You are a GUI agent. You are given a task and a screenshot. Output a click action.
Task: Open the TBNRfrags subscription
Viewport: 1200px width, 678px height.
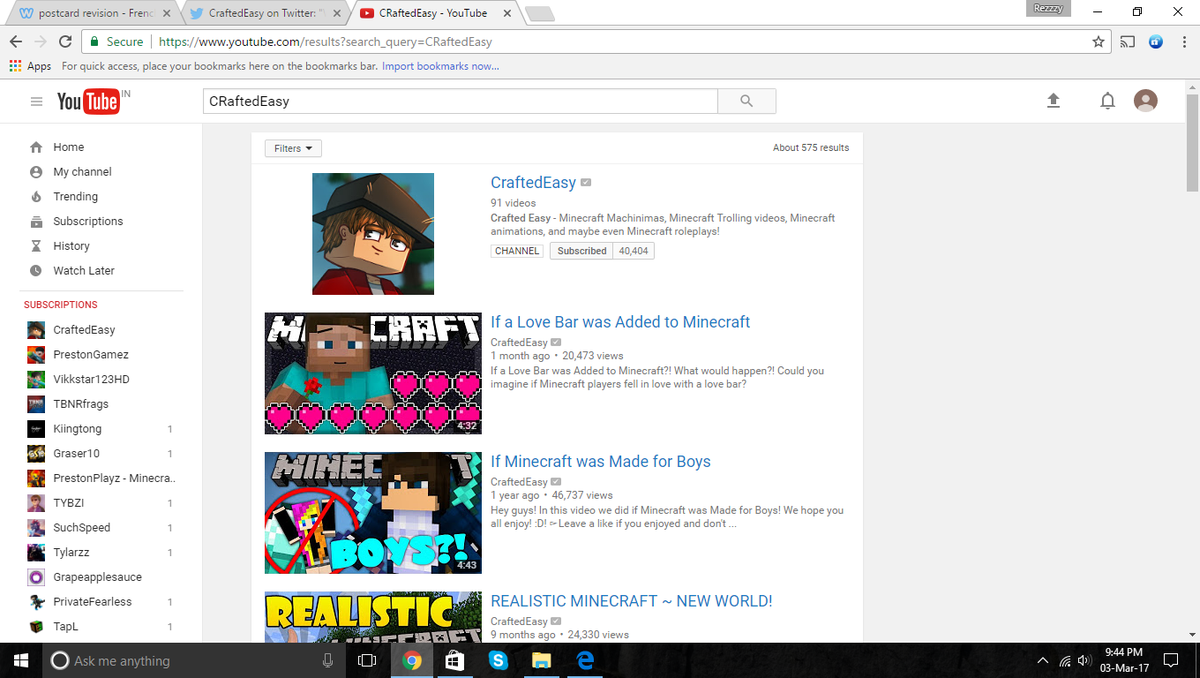[x=81, y=404]
